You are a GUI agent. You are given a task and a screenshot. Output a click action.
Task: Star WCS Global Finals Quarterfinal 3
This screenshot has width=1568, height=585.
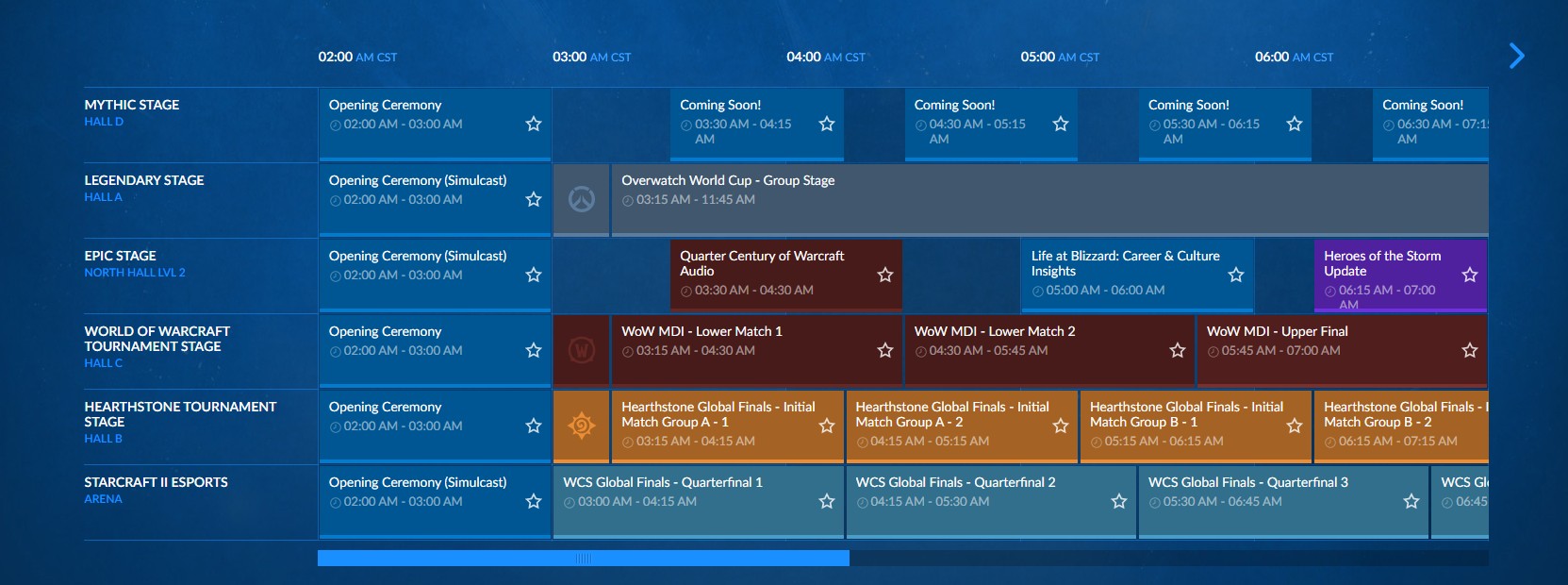[x=1411, y=501]
